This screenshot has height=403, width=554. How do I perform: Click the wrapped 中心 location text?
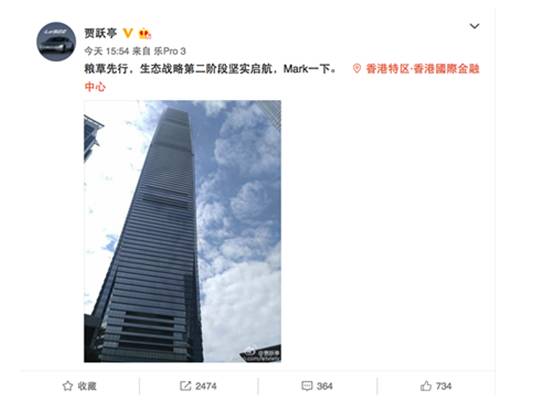click(x=95, y=87)
